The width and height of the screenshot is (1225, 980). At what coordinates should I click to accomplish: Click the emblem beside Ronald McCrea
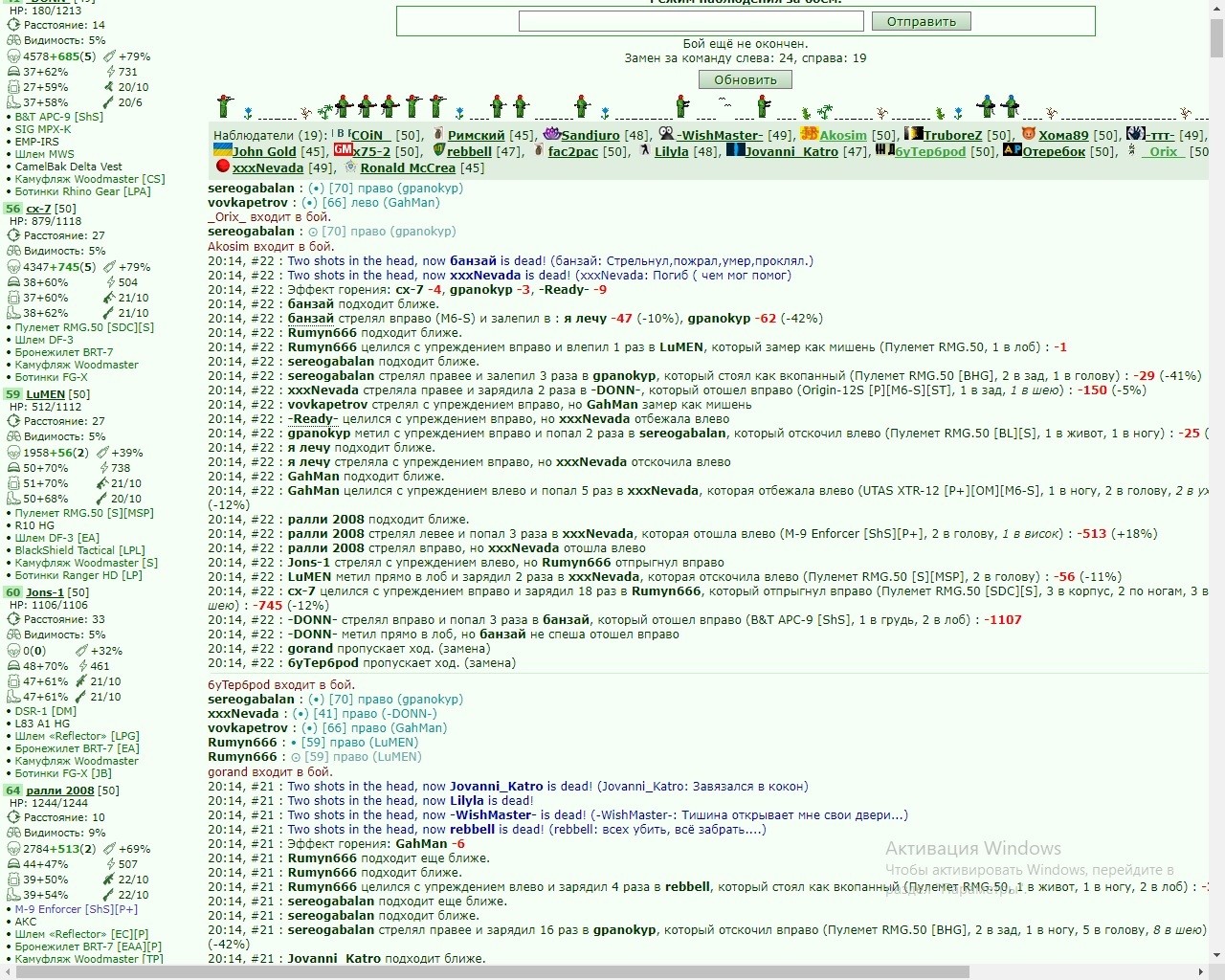pos(351,167)
